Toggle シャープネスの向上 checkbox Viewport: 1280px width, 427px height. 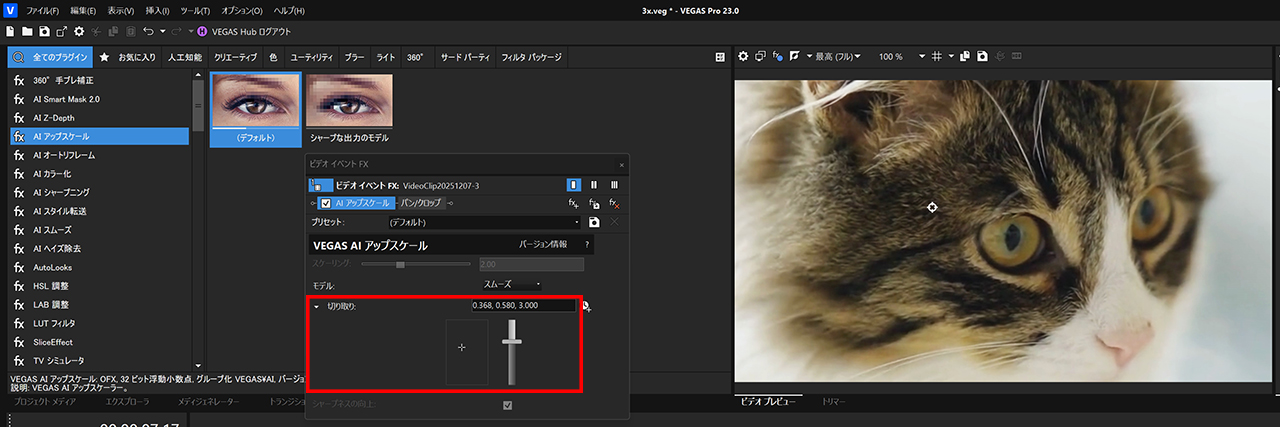508,405
